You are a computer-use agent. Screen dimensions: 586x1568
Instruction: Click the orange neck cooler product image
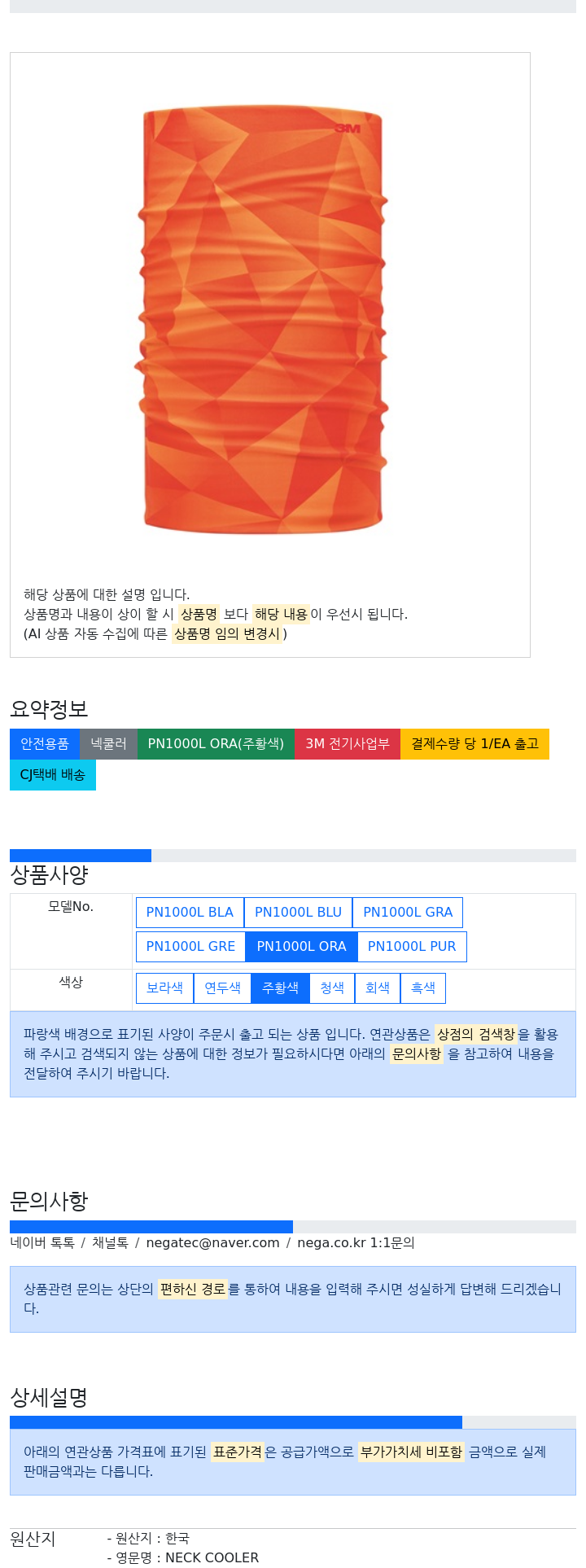click(x=262, y=320)
